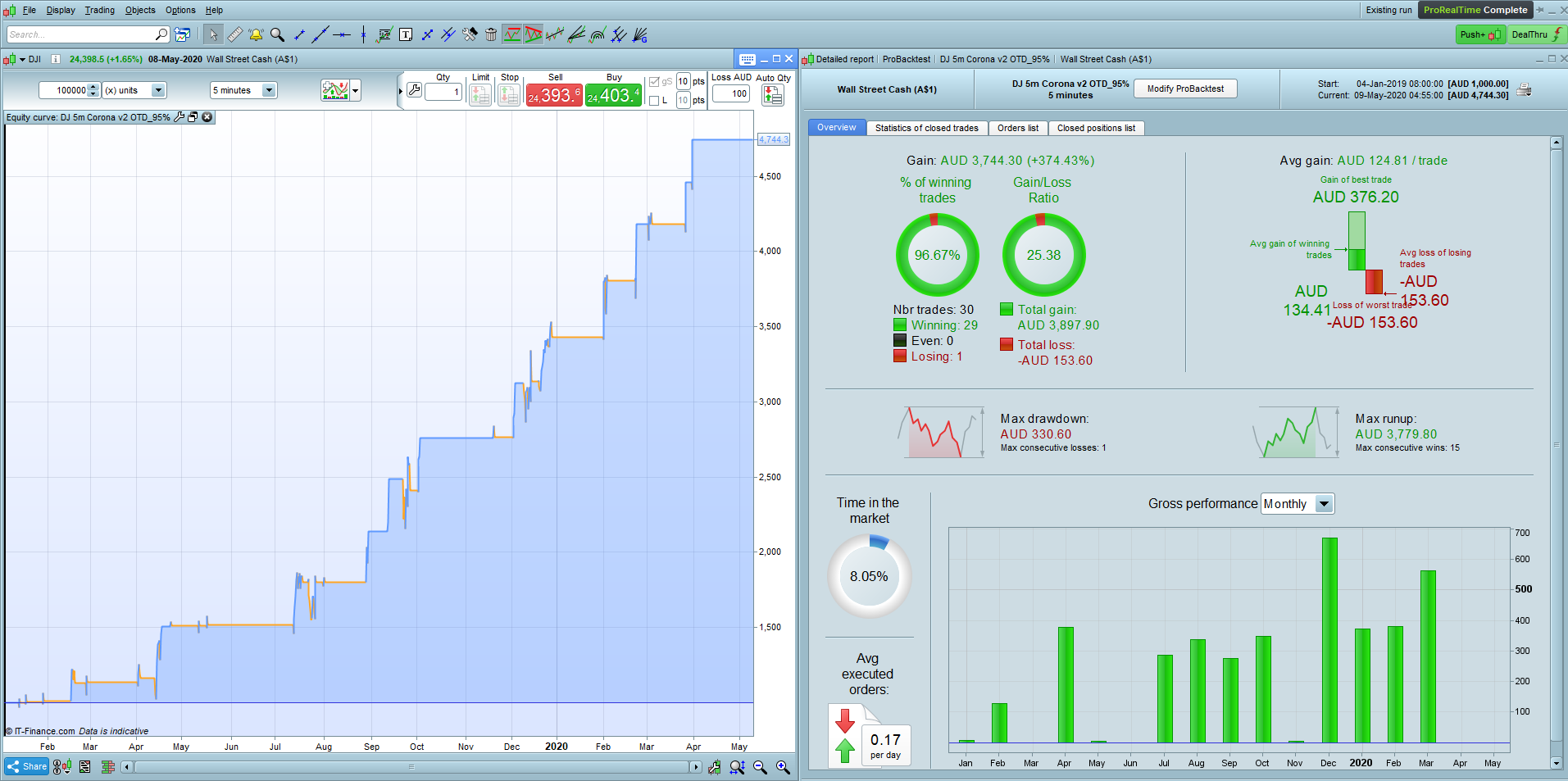Screen dimensions: 1568x781
Task: Switch to Closed positions list tab
Action: 1096,128
